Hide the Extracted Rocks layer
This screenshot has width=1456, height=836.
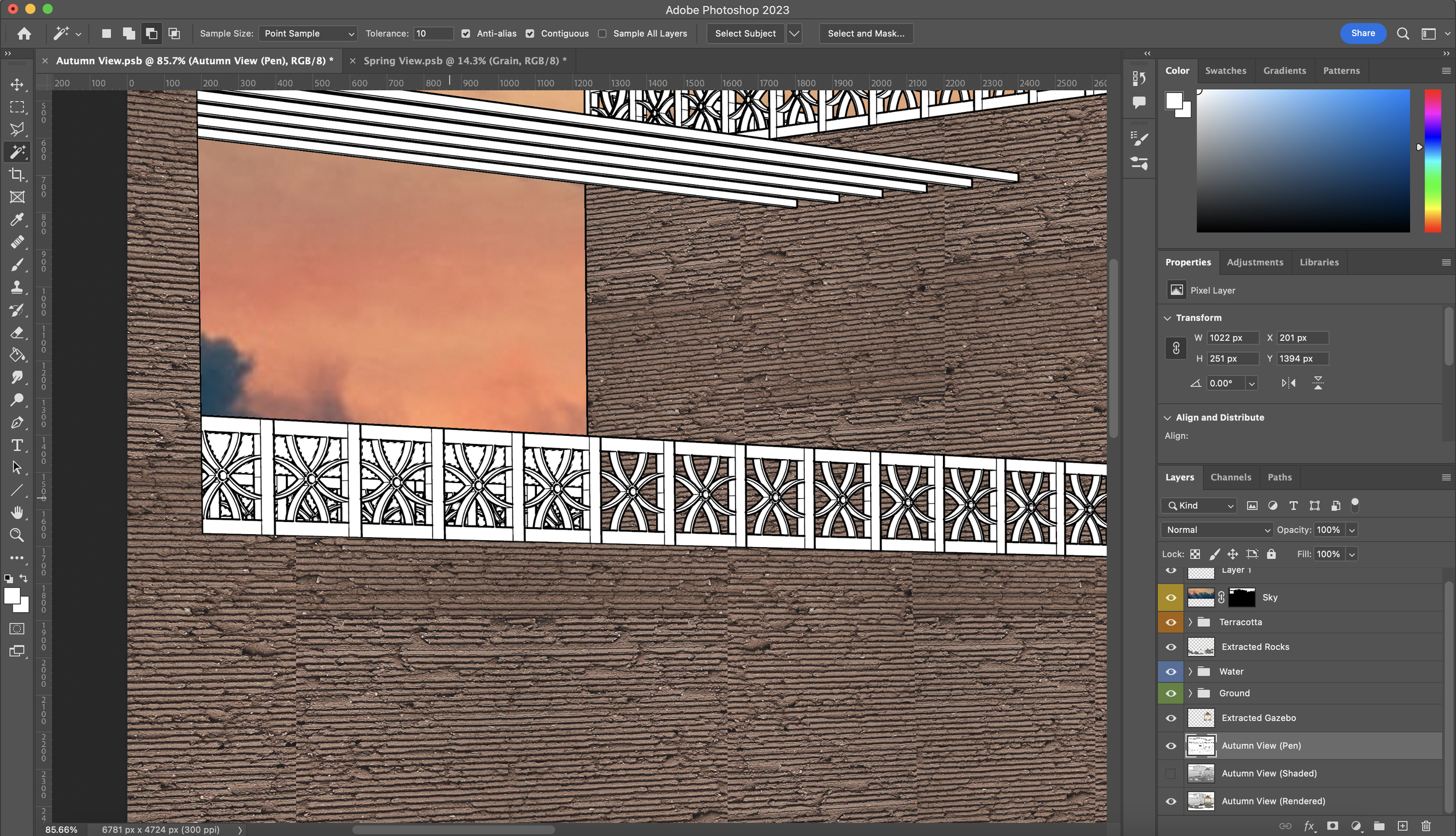(1171, 647)
